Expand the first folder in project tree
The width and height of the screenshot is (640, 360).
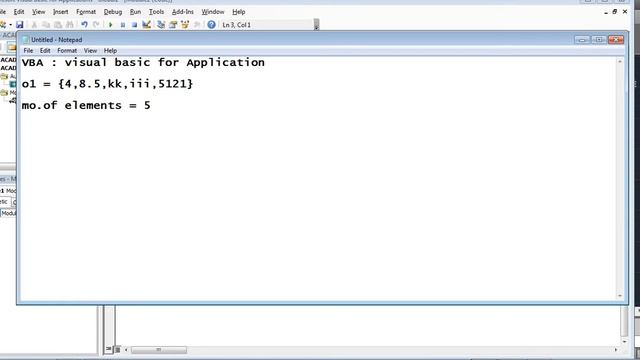[4, 76]
